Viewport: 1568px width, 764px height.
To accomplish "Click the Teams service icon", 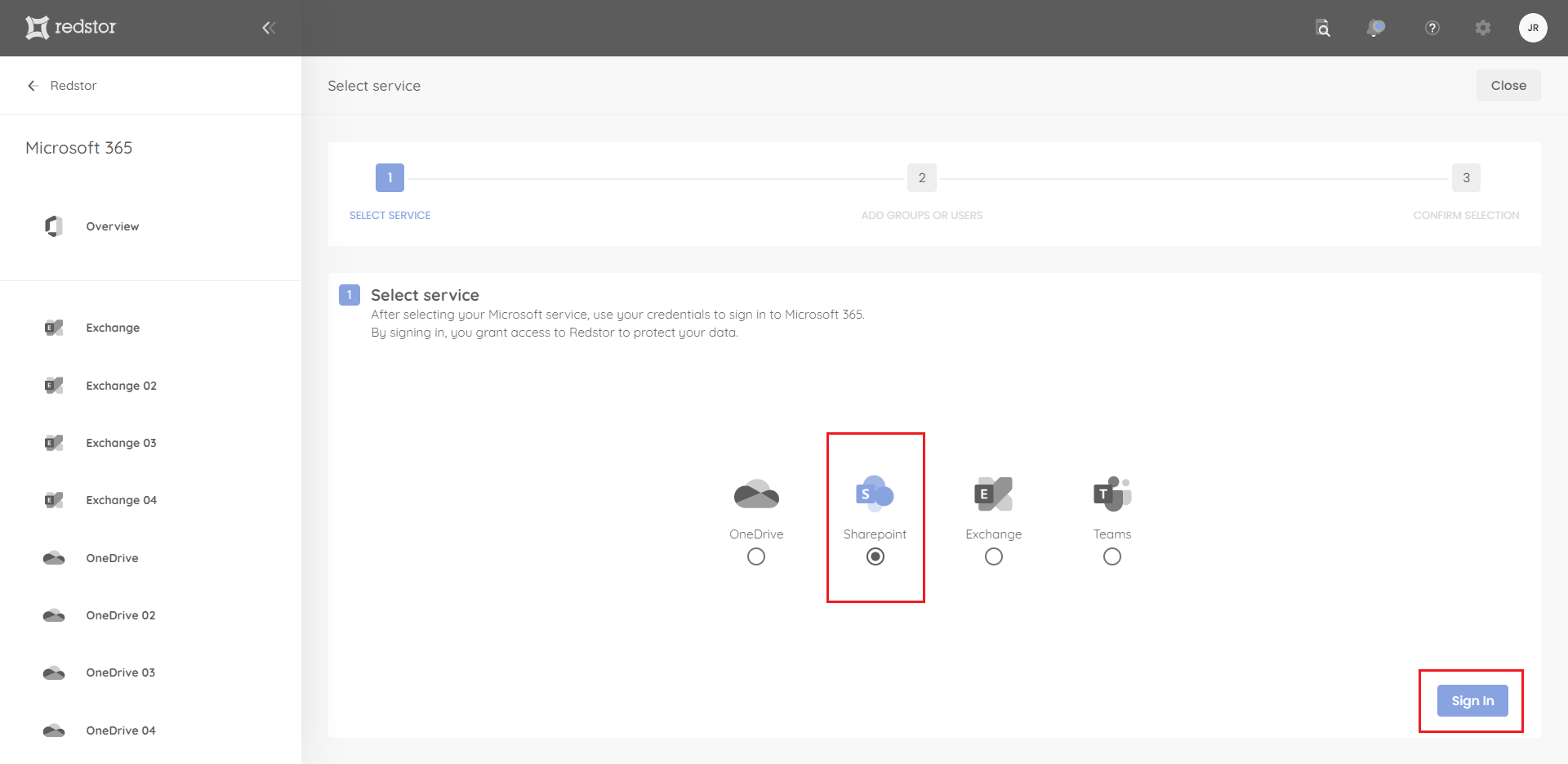I will coord(1112,494).
